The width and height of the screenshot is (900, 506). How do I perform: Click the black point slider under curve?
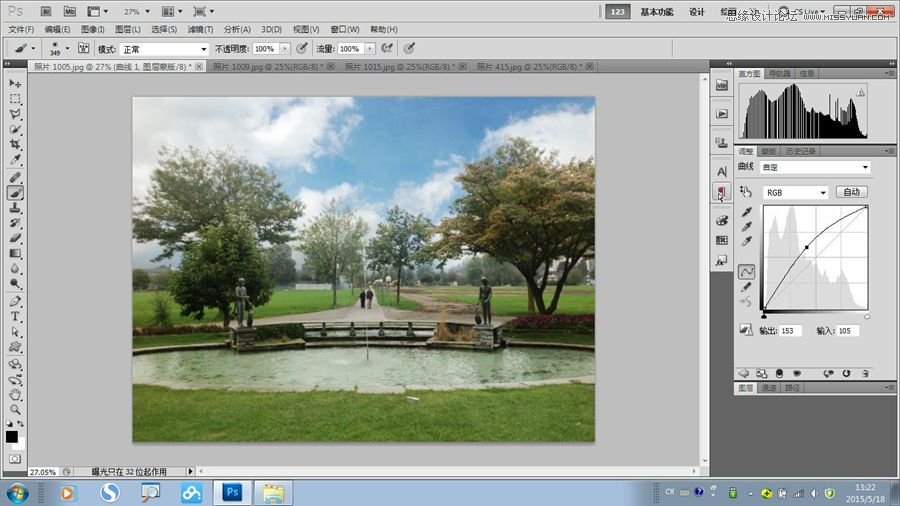pos(764,316)
